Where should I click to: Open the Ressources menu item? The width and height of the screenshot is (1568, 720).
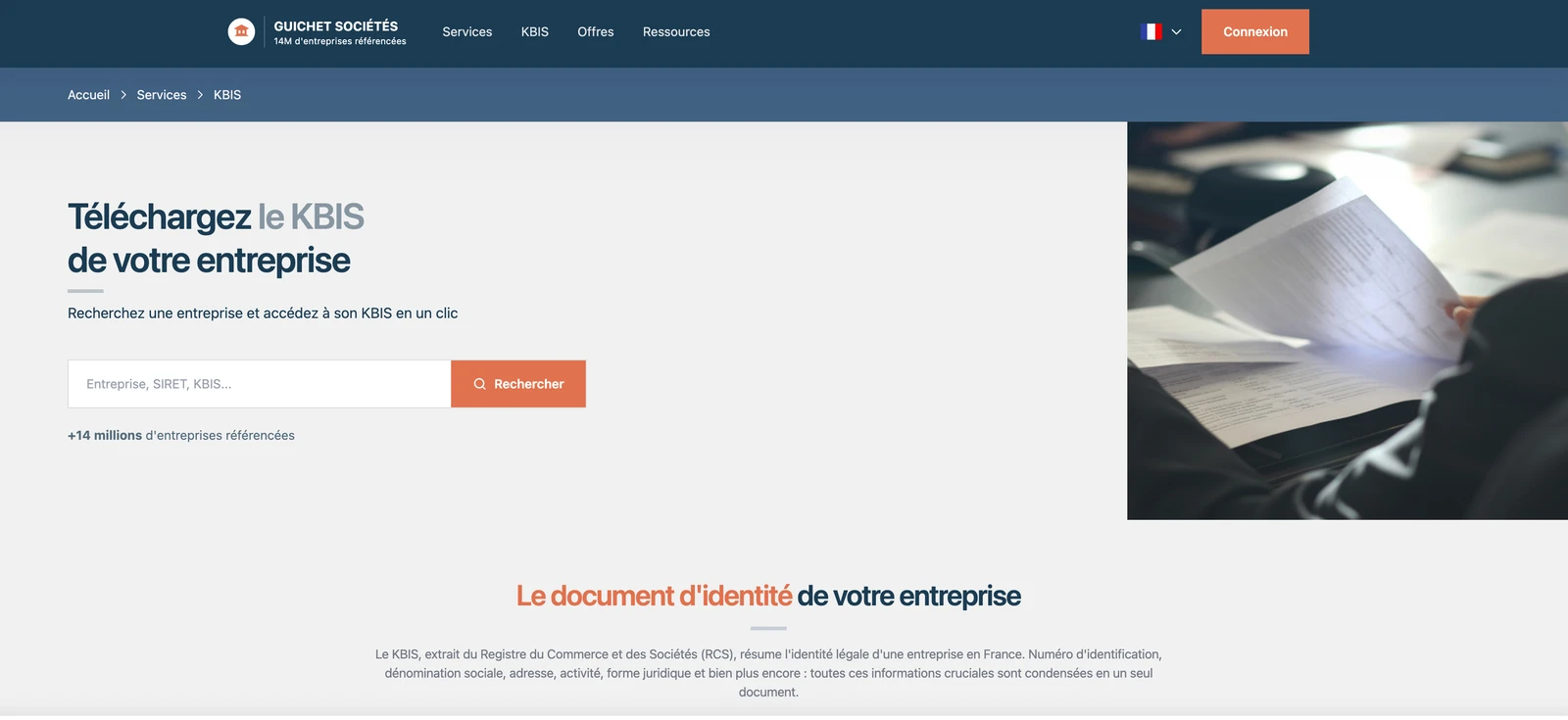[676, 31]
